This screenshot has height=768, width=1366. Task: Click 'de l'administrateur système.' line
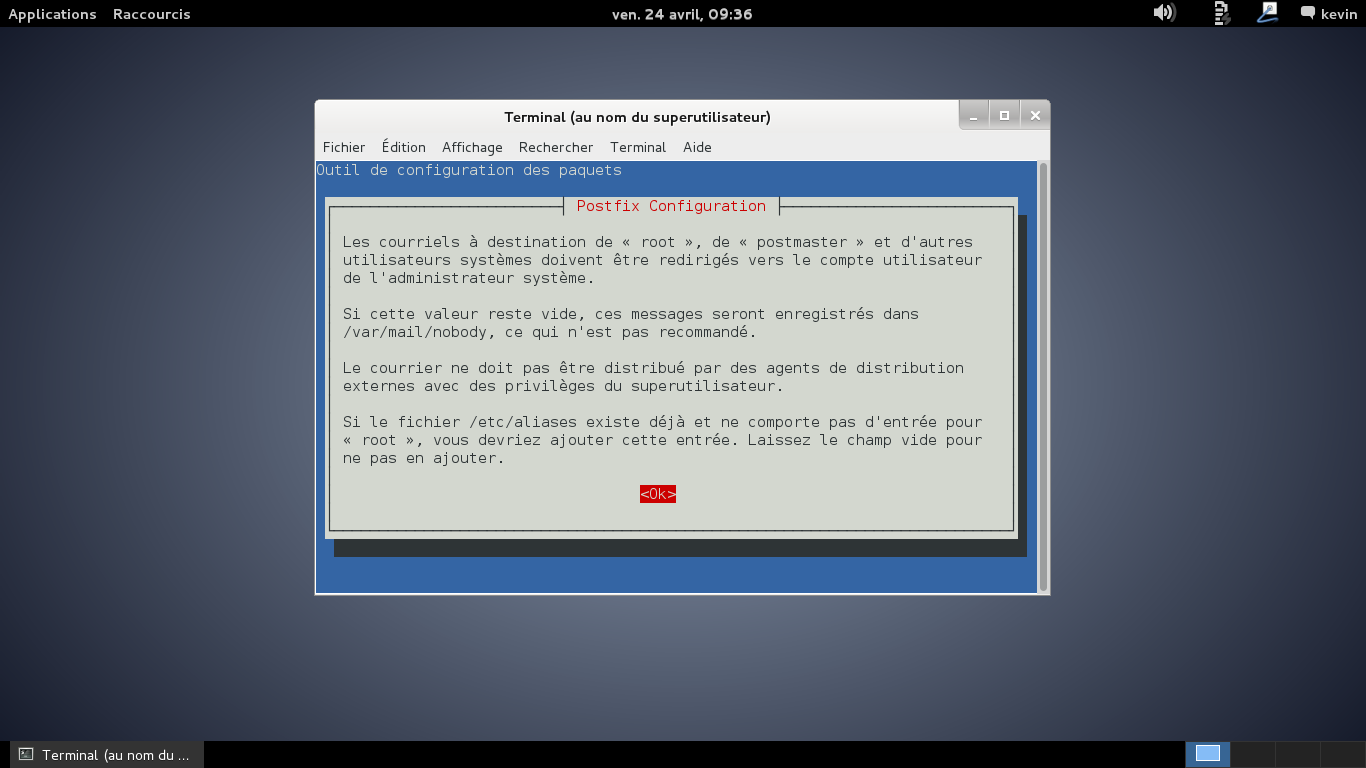tap(469, 278)
